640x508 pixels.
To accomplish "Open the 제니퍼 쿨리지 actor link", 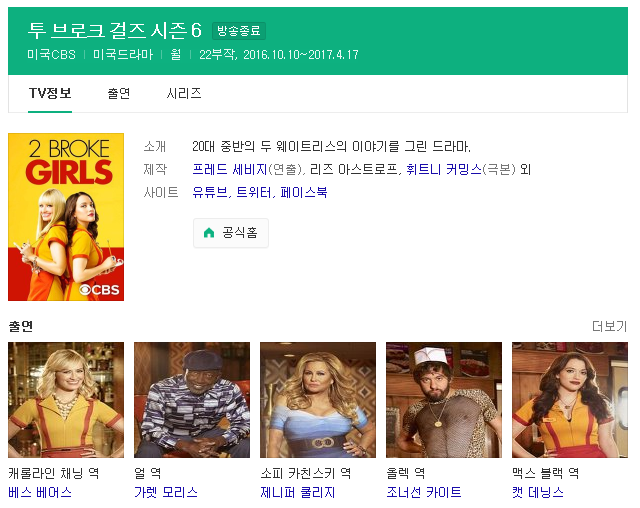I will coord(298,492).
